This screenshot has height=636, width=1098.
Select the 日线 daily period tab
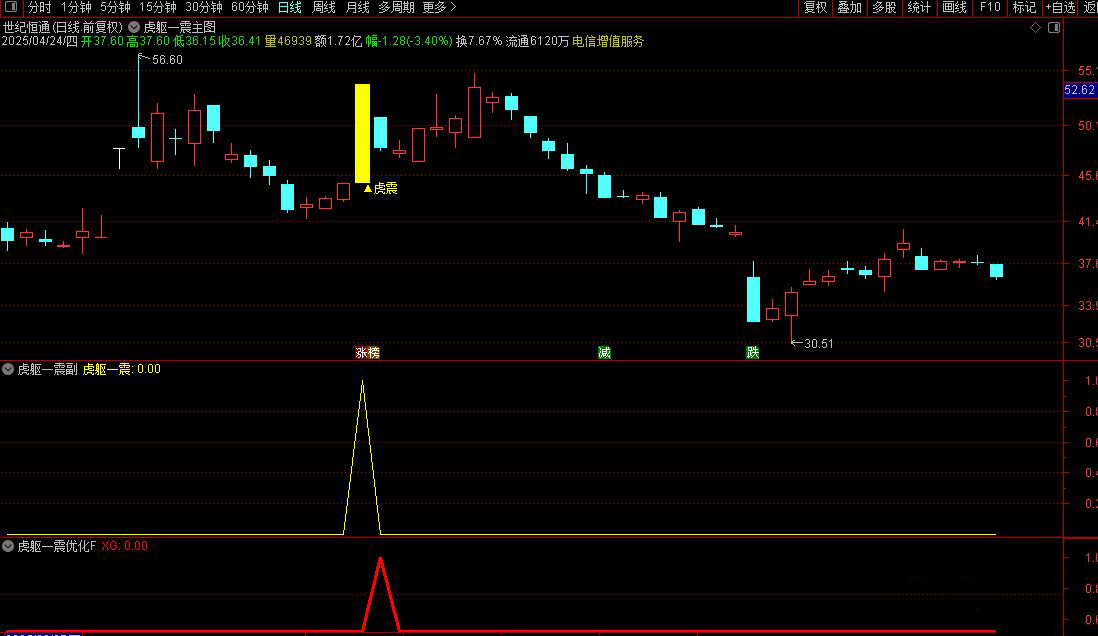tap(290, 7)
